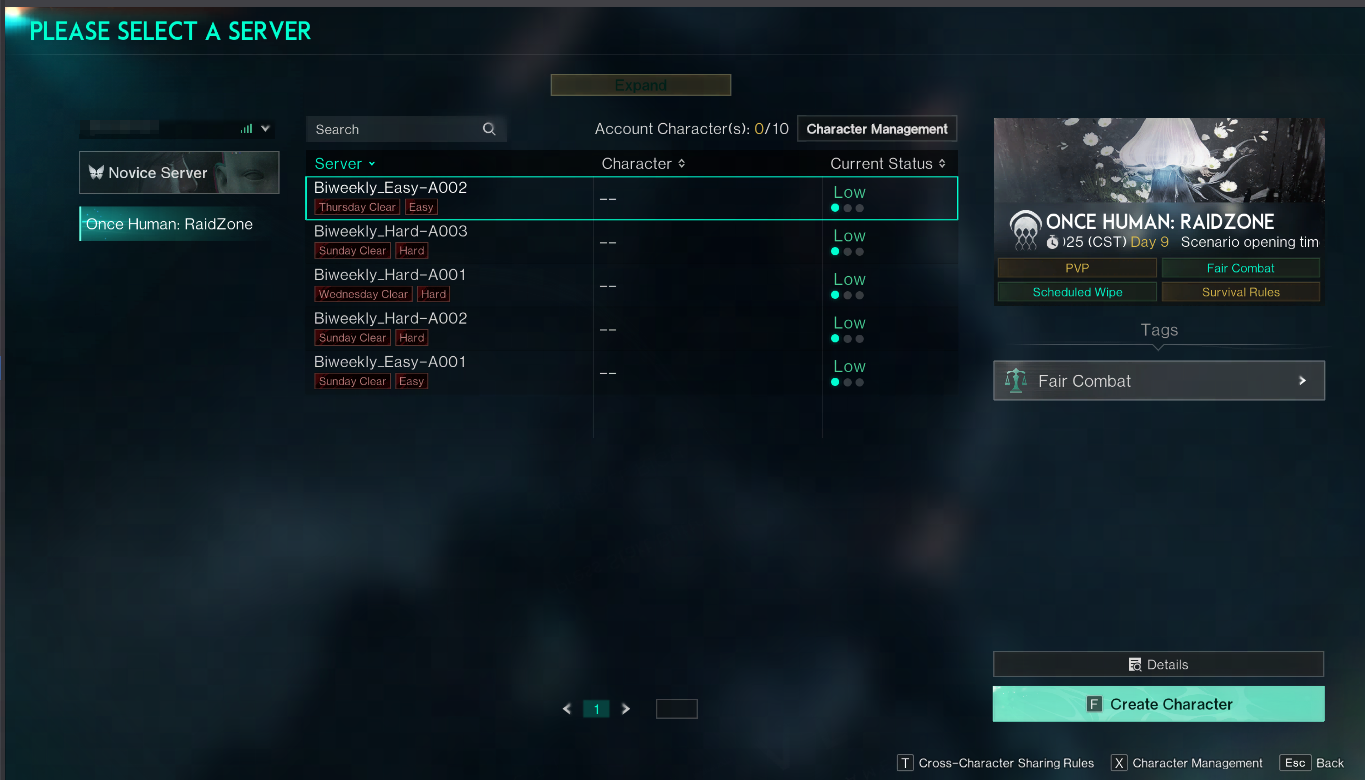Click the search magnifier icon
This screenshot has height=780, width=1365.
tap(489, 129)
